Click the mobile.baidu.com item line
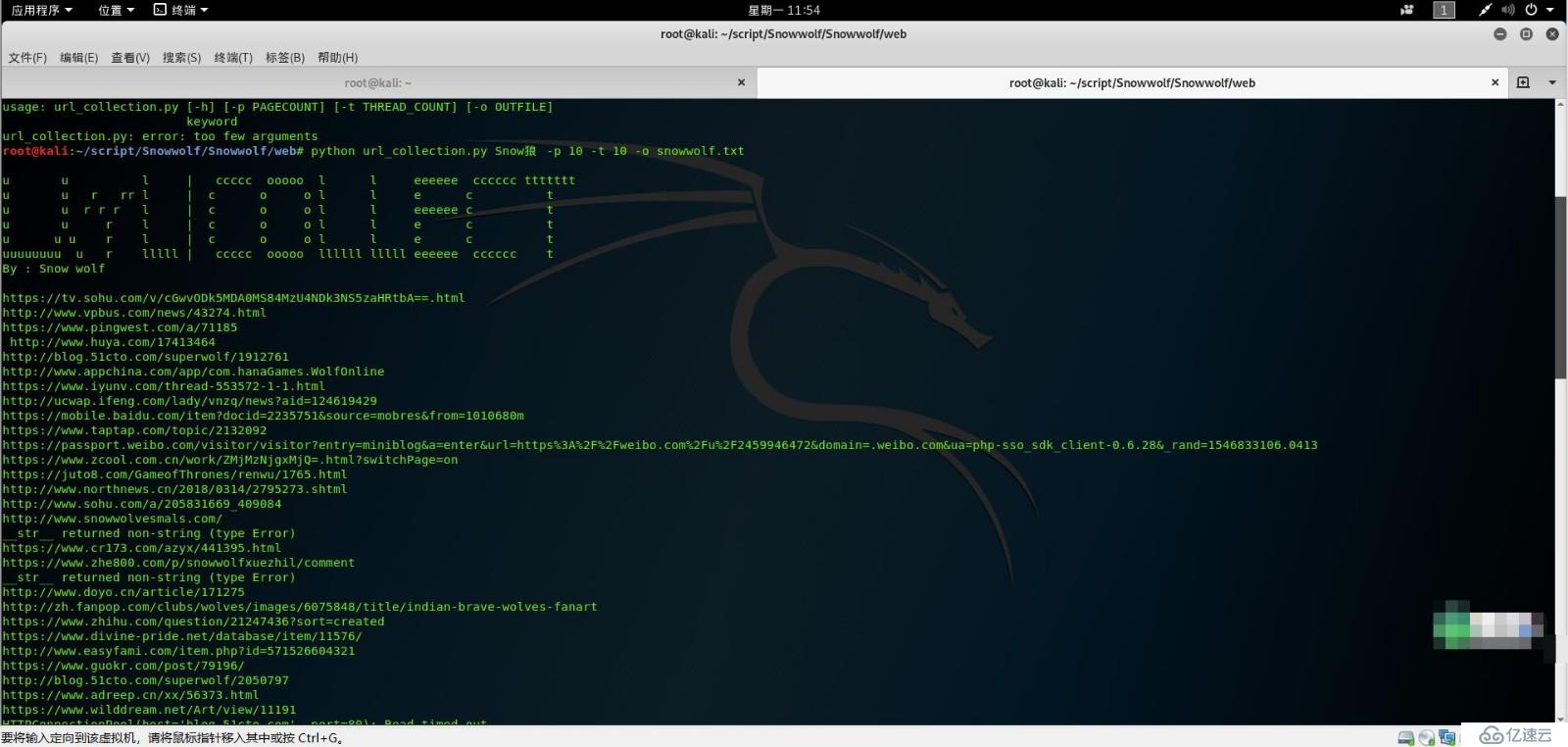Image resolution: width=1568 pixels, height=747 pixels. pos(263,416)
